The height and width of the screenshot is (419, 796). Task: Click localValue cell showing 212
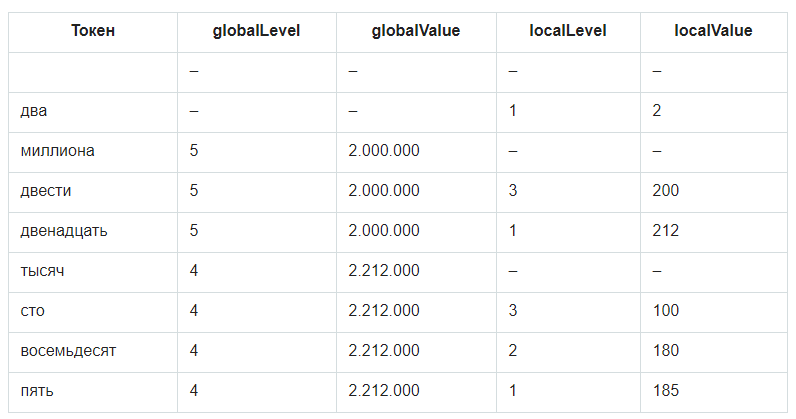point(665,231)
